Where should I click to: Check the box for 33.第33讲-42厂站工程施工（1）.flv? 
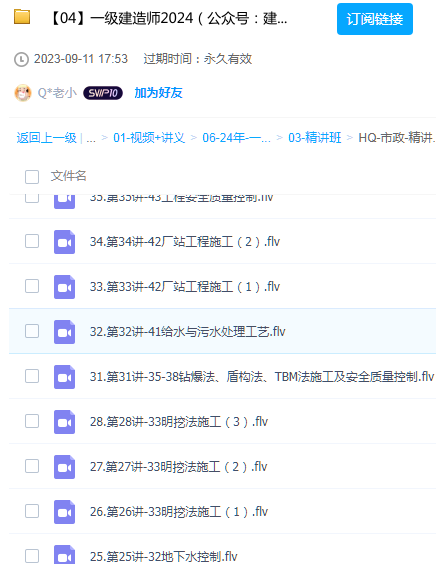tap(32, 286)
